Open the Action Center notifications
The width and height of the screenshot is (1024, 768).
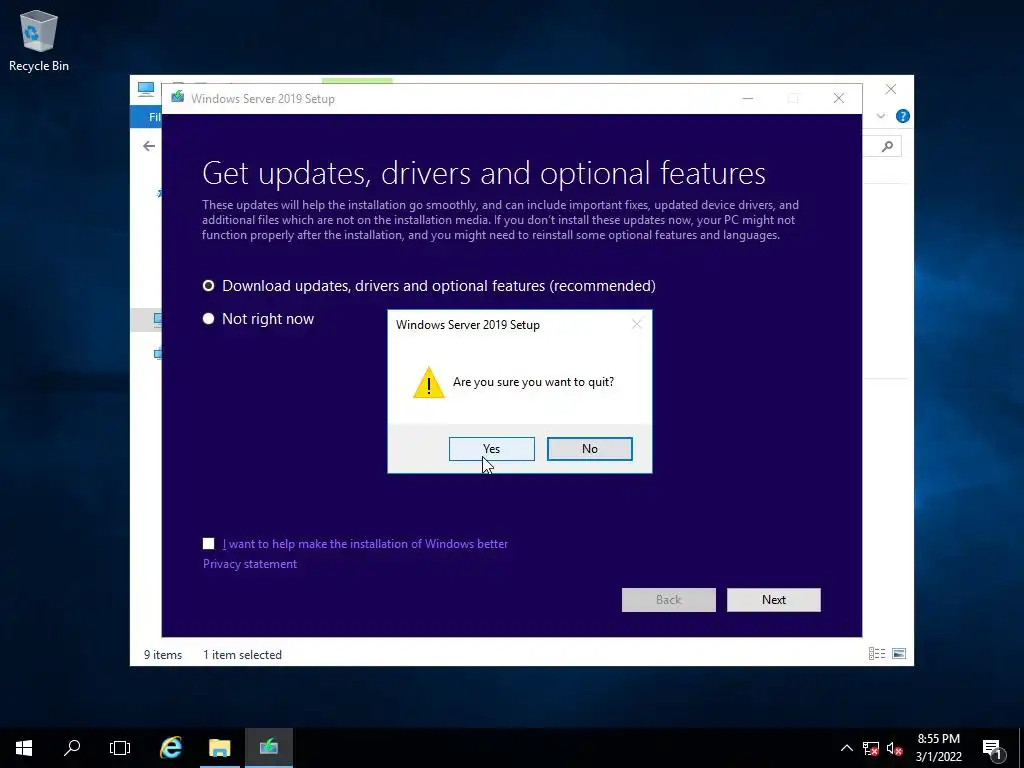tap(992, 748)
